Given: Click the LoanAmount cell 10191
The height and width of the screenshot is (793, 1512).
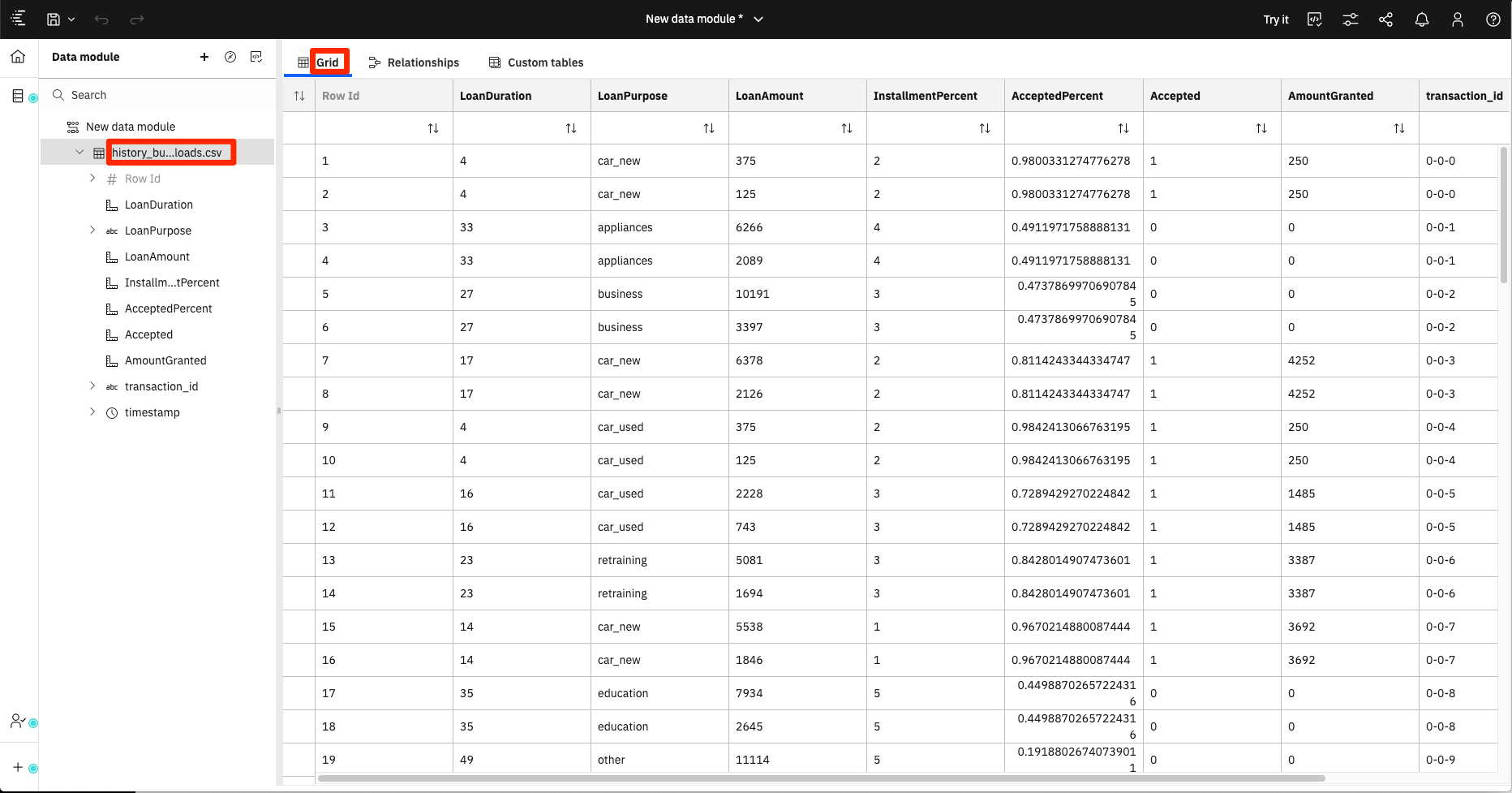Looking at the screenshot, I should click(797, 294).
